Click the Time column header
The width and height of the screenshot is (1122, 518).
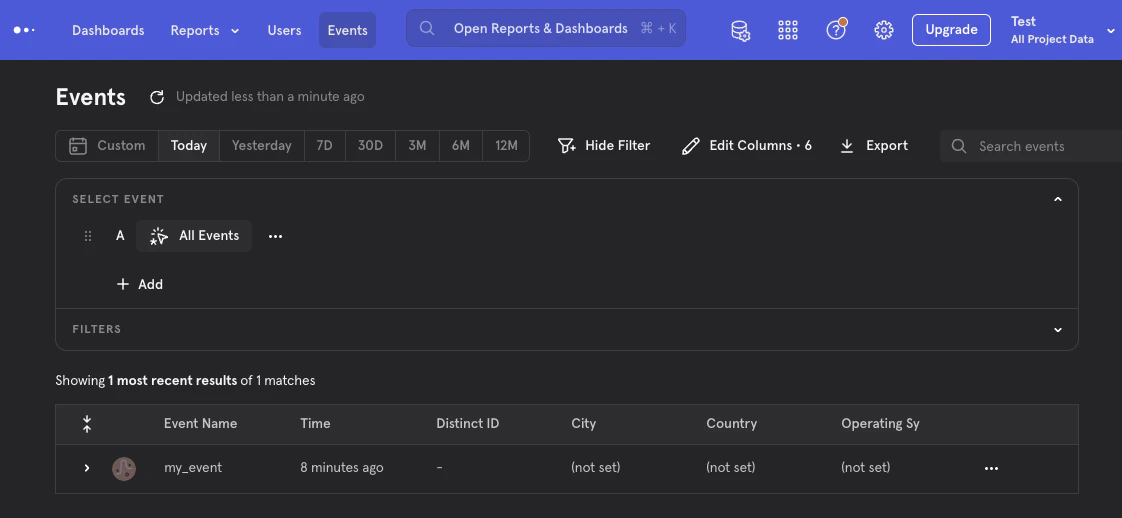[x=316, y=424]
